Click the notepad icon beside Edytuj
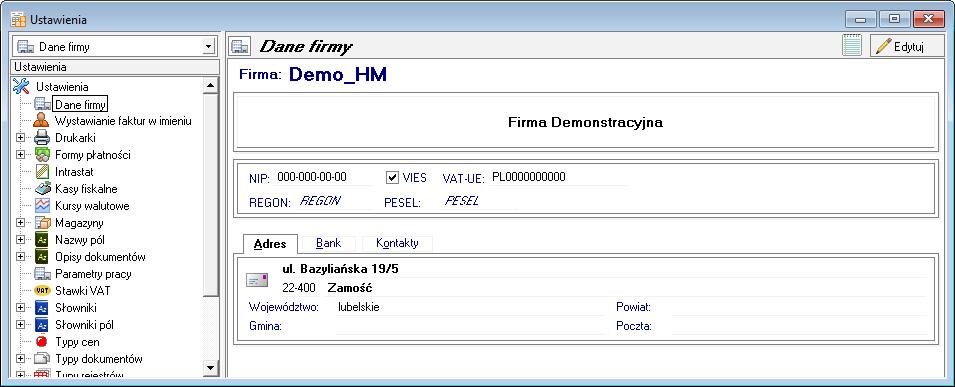The height and width of the screenshot is (387, 955). (x=851, y=46)
